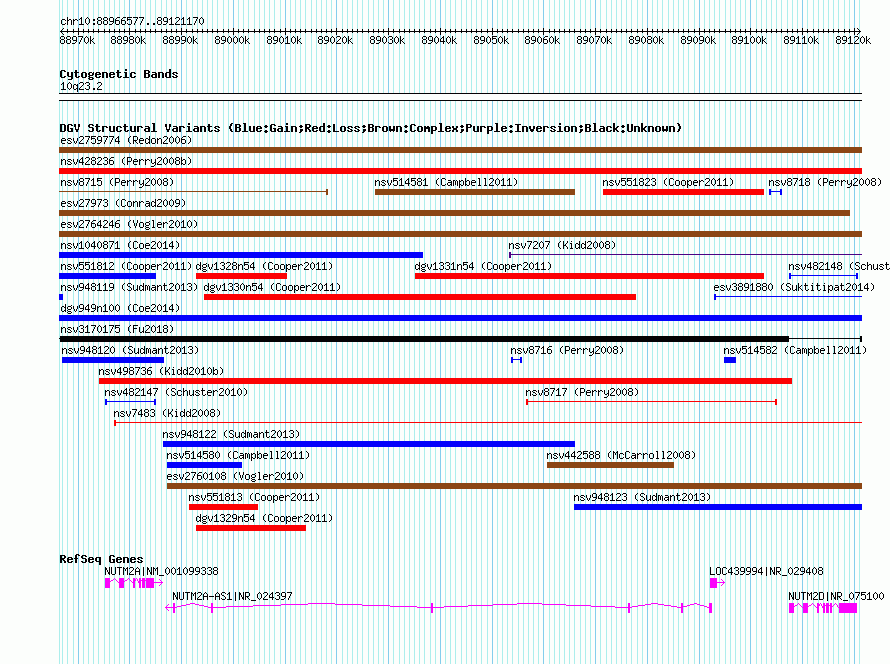This screenshot has width=890, height=664.
Task: Click the tiny nsv948119 (Sudmant2013) blue marker
Action: pos(61,297)
